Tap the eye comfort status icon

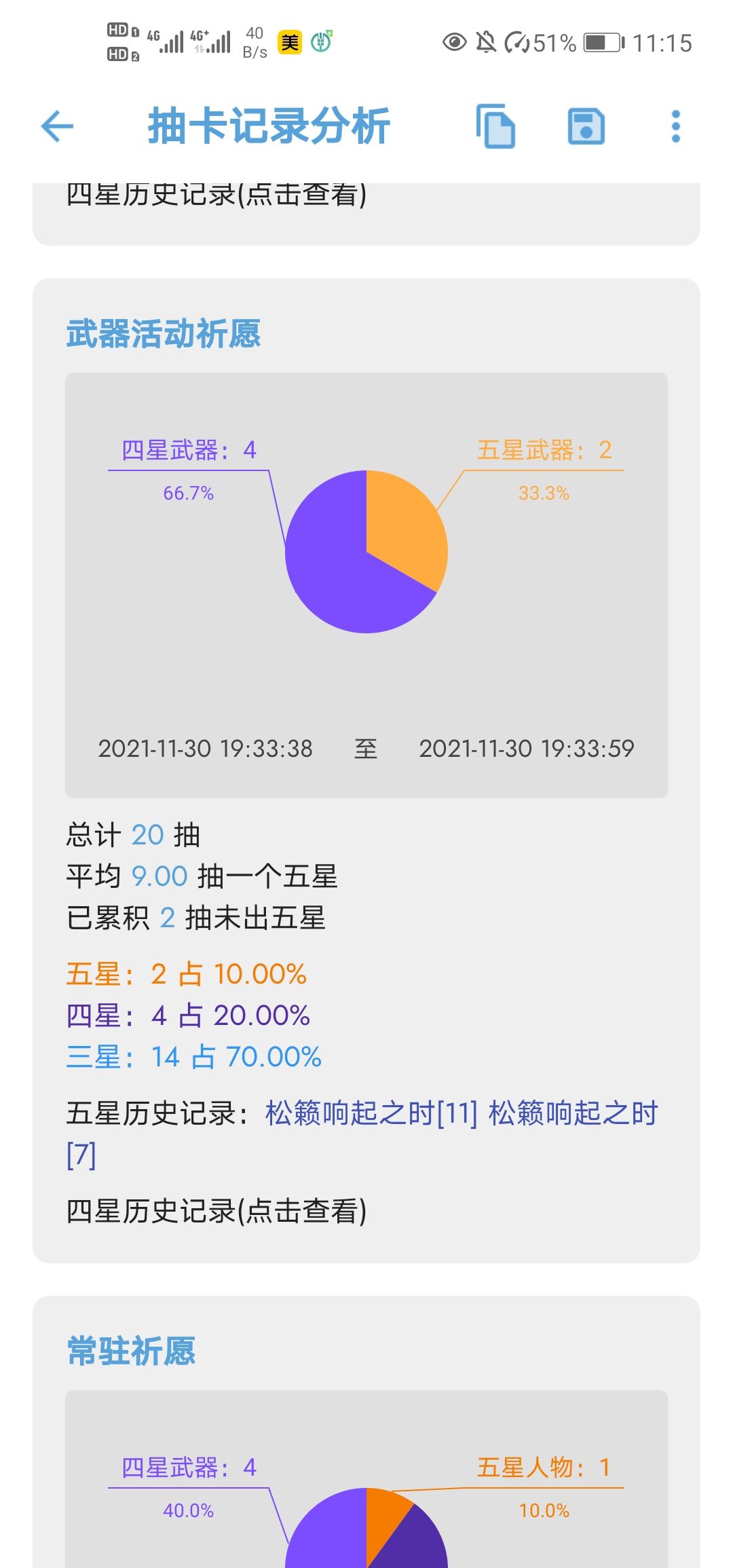[x=454, y=43]
